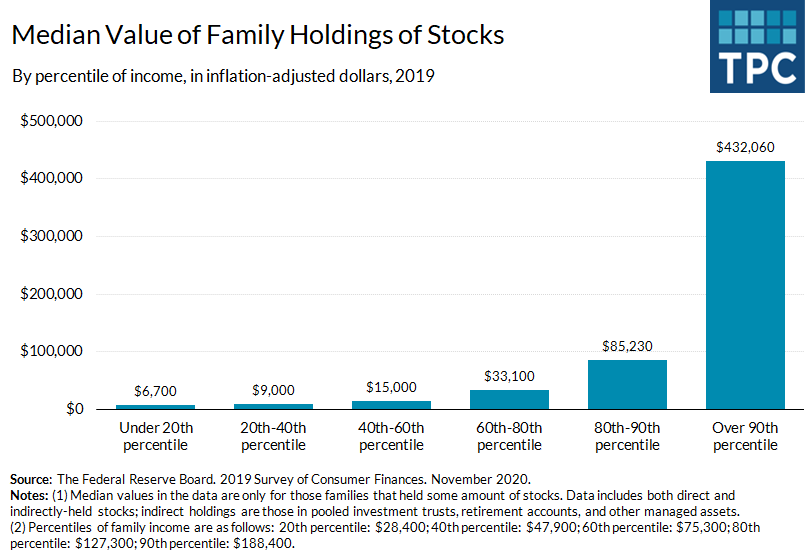Click the chart title text
The width and height of the screenshot is (805, 557).
point(258,36)
